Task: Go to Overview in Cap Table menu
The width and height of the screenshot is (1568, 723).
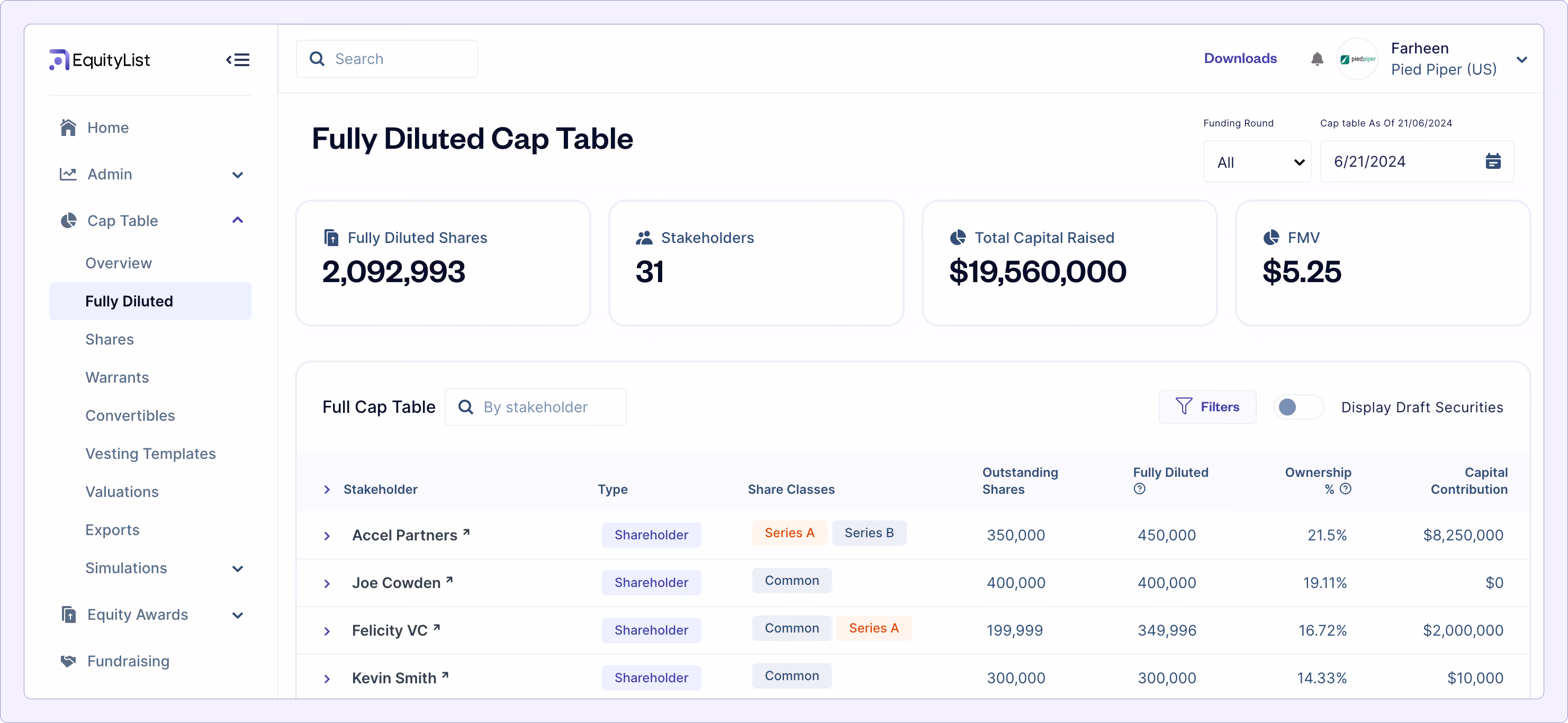Action: tap(119, 263)
